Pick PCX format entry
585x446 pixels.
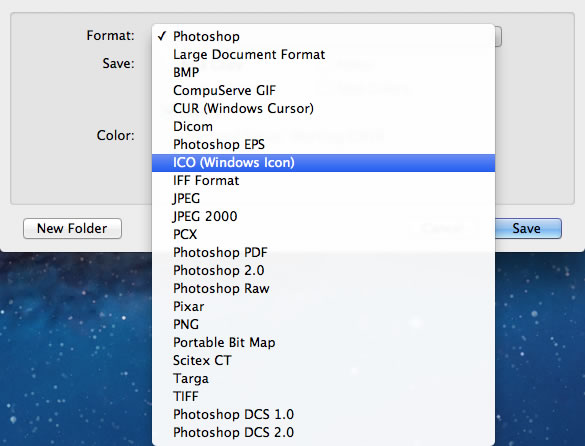pyautogui.click(x=323, y=234)
